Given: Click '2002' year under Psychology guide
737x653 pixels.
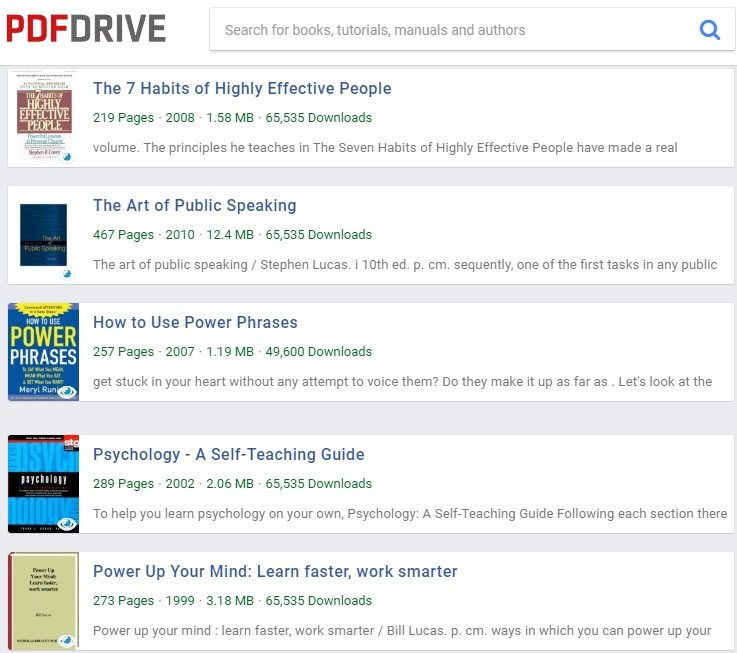Looking at the screenshot, I should (x=180, y=484).
